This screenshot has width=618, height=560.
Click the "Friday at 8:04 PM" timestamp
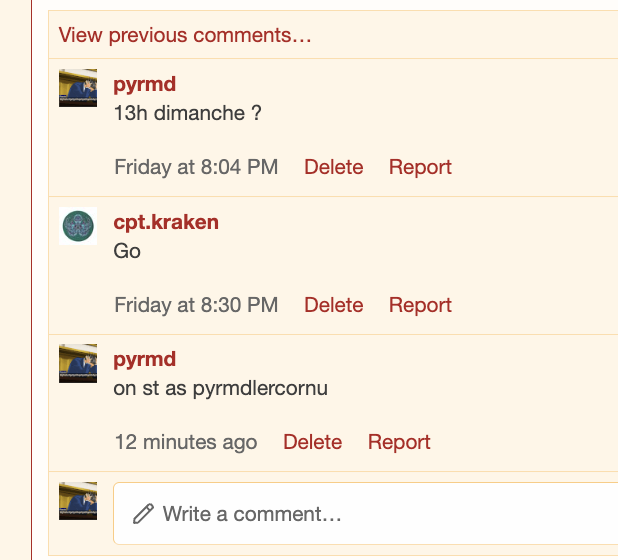[196, 167]
